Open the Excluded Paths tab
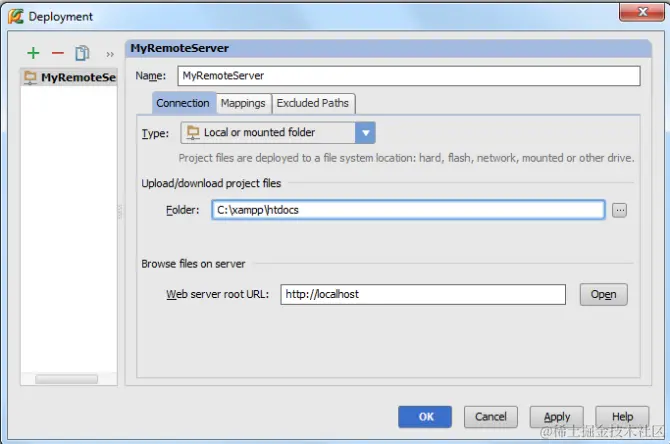The height and width of the screenshot is (444, 670). (313, 103)
